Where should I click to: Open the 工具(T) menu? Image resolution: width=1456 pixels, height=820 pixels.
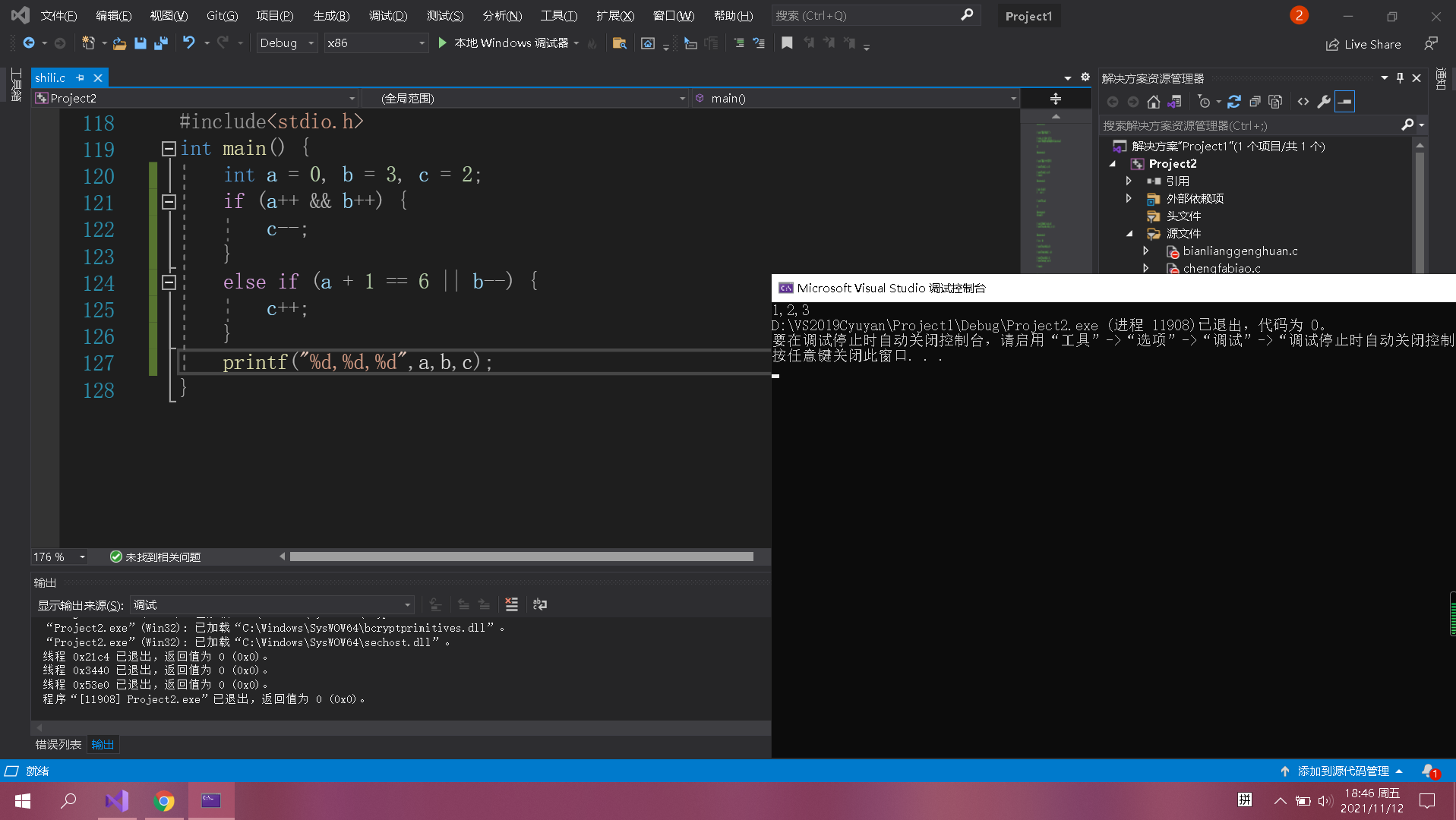click(x=558, y=15)
